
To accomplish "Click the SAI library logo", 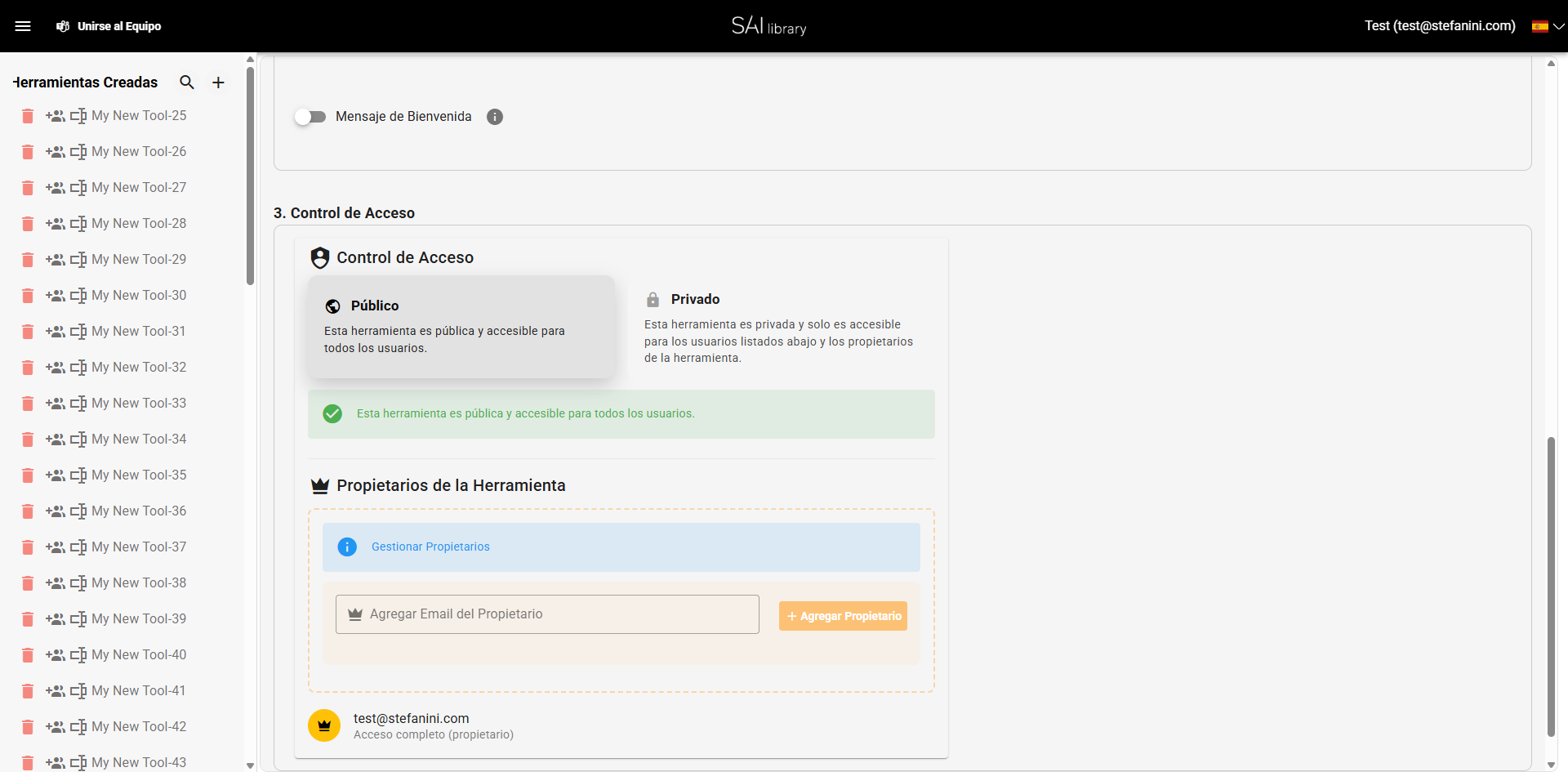I will (x=768, y=25).
